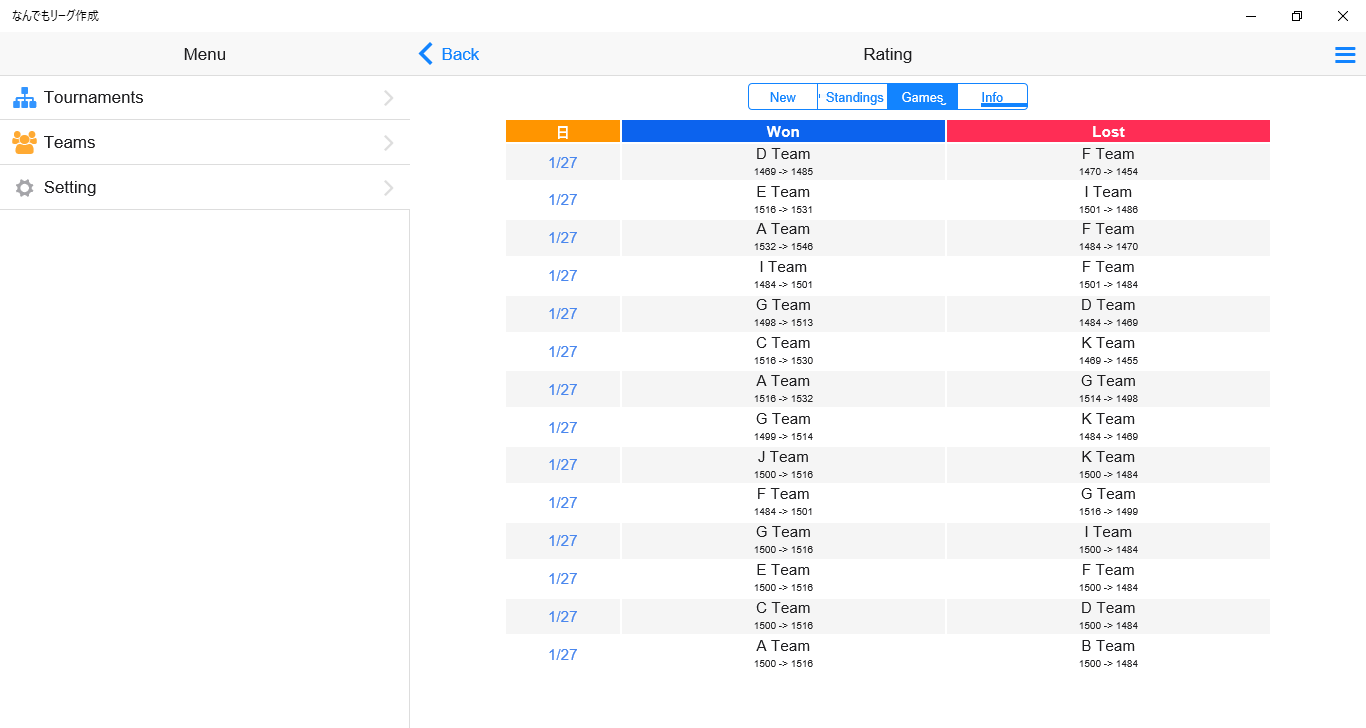Select the Games tab
Image resolution: width=1366 pixels, height=728 pixels.
pos(922,97)
